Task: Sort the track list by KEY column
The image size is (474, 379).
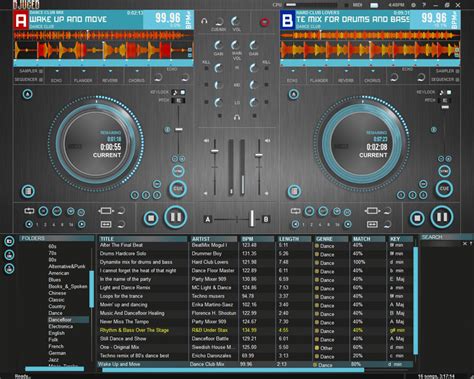Action: pos(400,239)
